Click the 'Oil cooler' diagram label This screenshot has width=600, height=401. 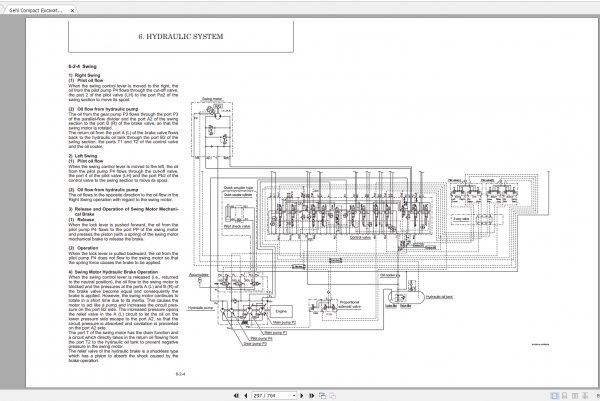tap(388, 275)
